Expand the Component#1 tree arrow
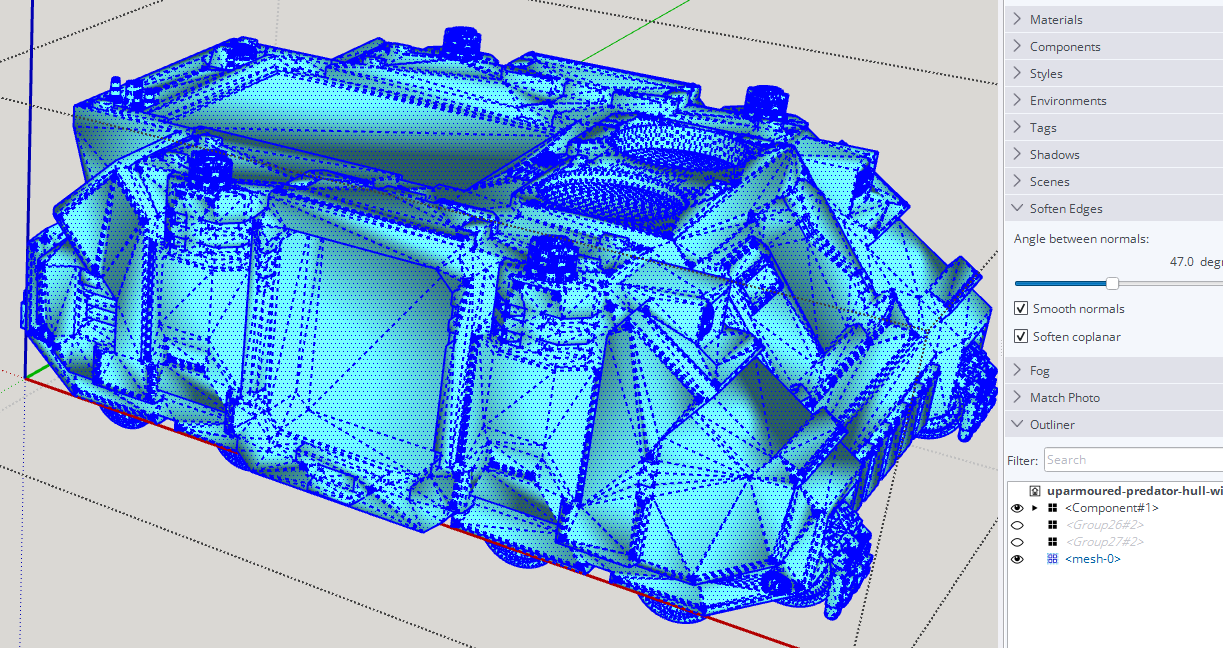Screen dimensions: 1223x648 pyautogui.click(x=1035, y=508)
